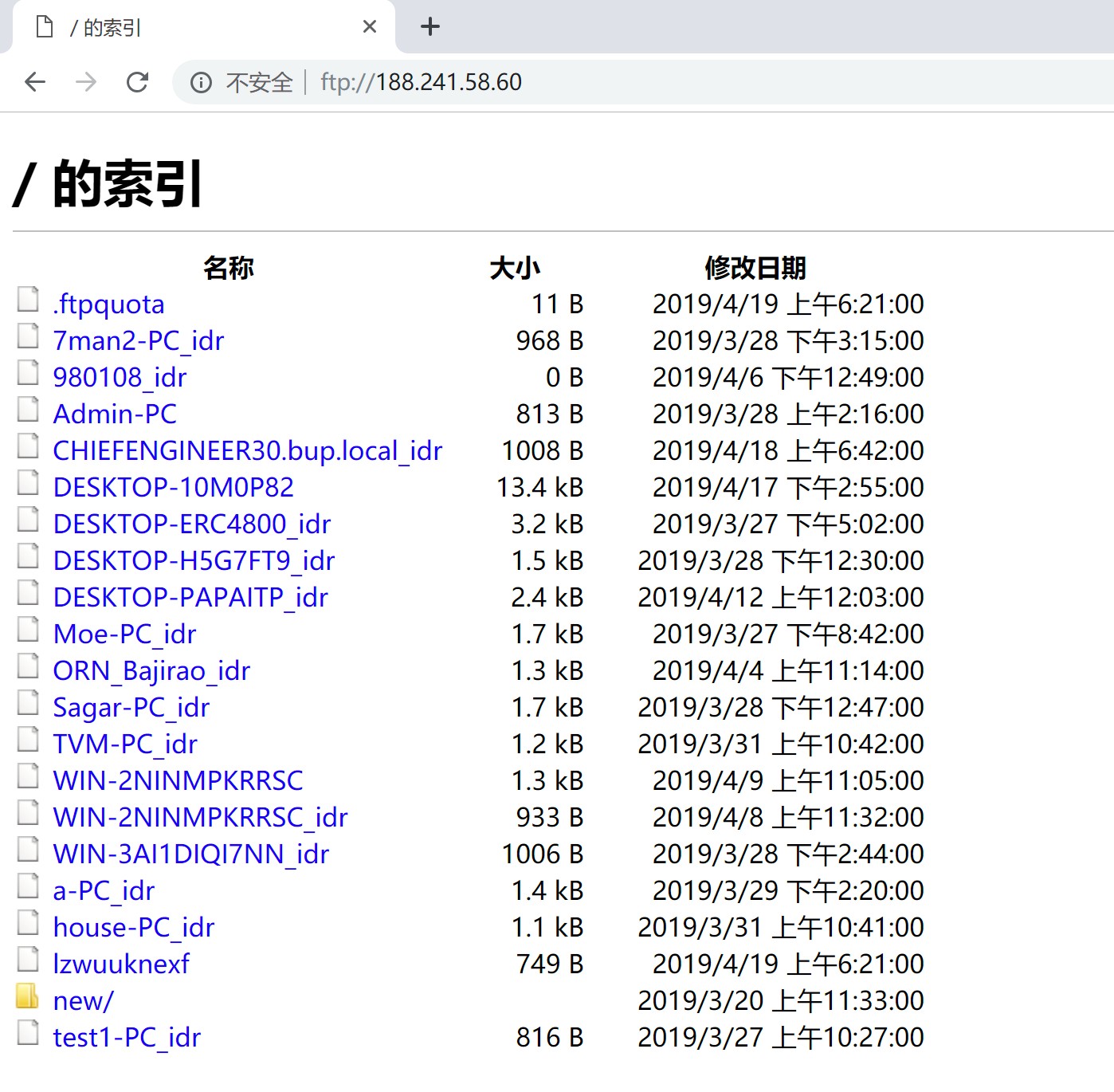Click the Moe-PC_idr link
Screen dimensions: 1114x1092
(124, 634)
